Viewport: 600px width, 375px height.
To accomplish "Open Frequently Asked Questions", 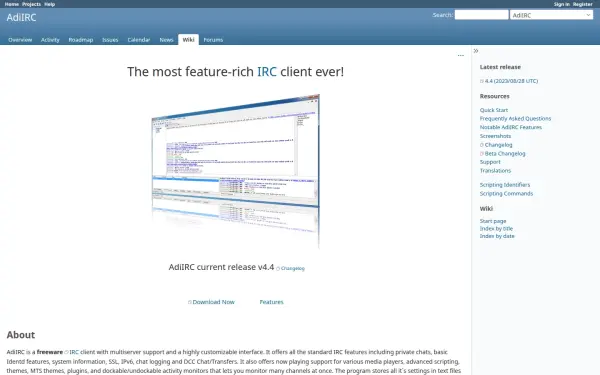I will (x=515, y=119).
